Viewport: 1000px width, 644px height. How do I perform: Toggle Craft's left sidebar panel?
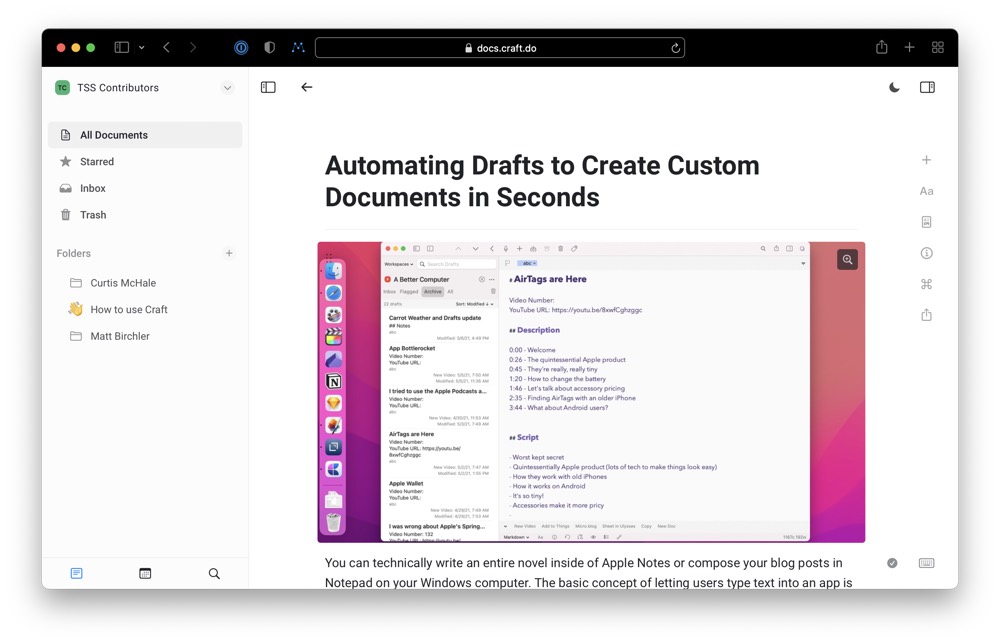[x=268, y=87]
